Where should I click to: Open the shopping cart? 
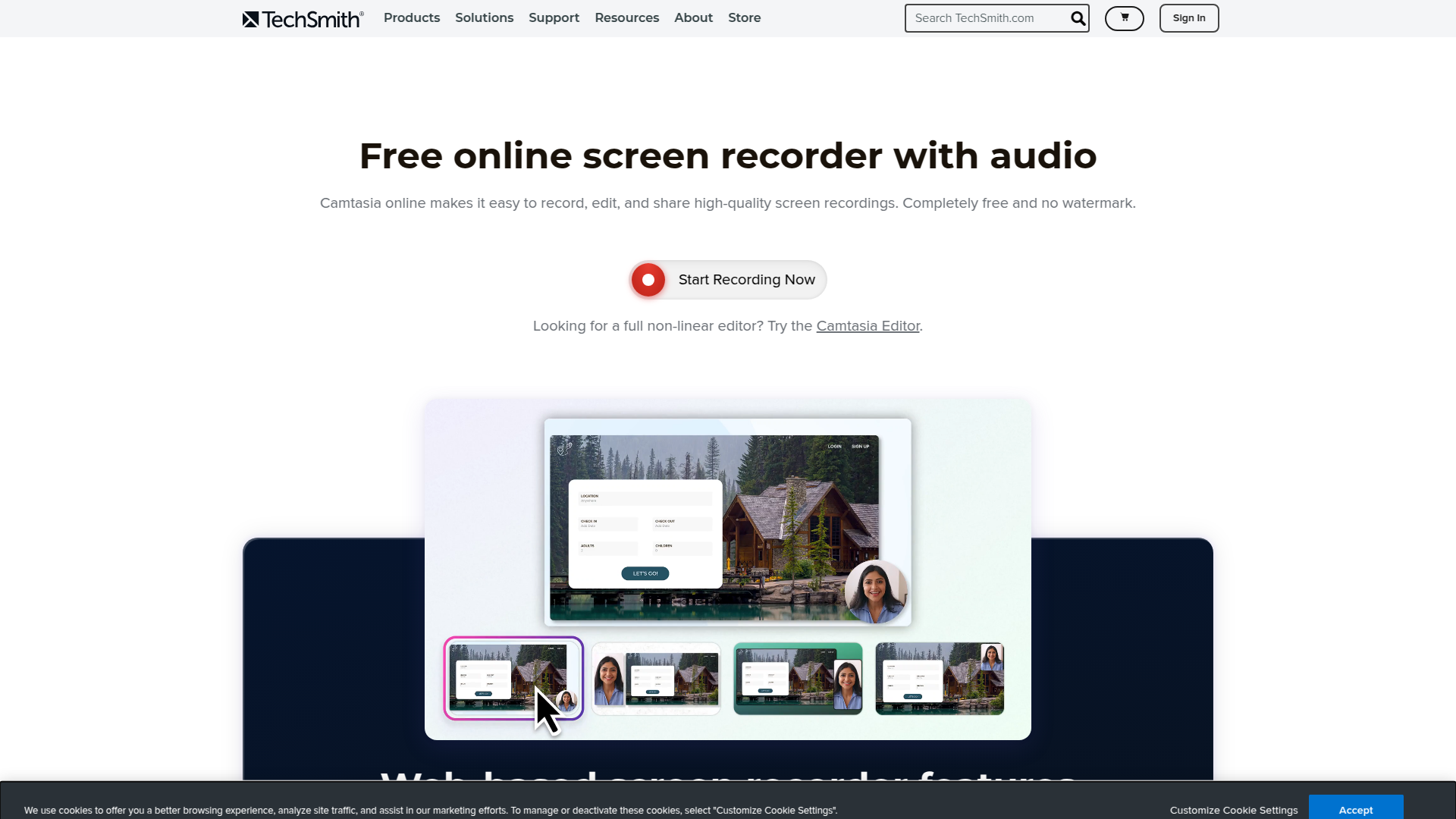click(x=1124, y=17)
